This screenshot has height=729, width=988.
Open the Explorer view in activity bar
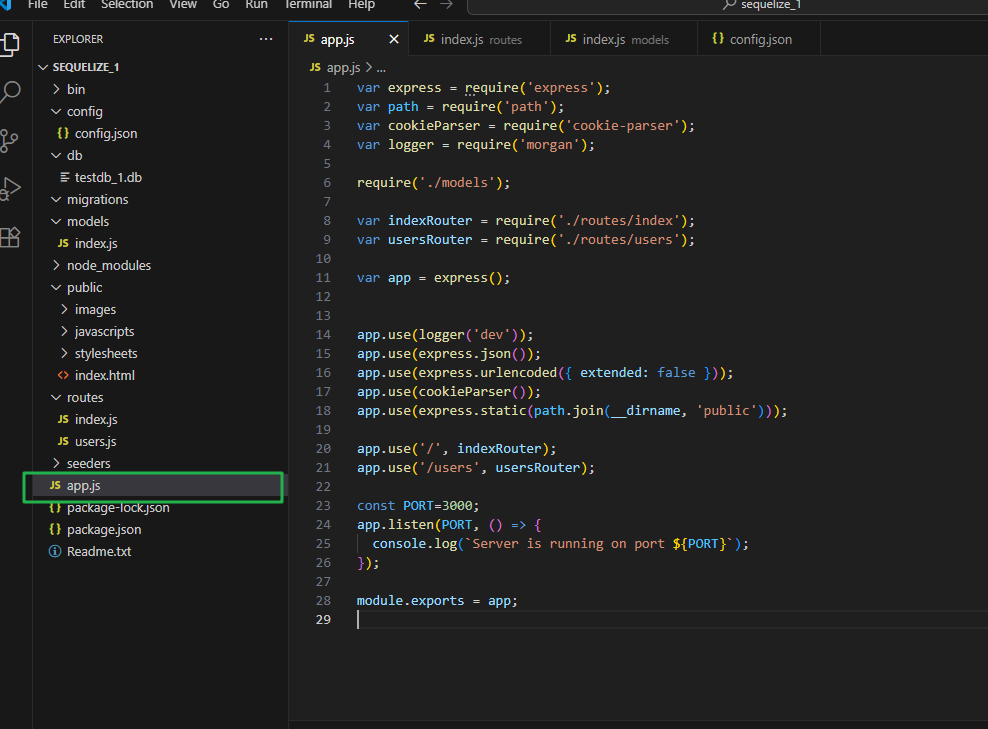click(x=9, y=44)
